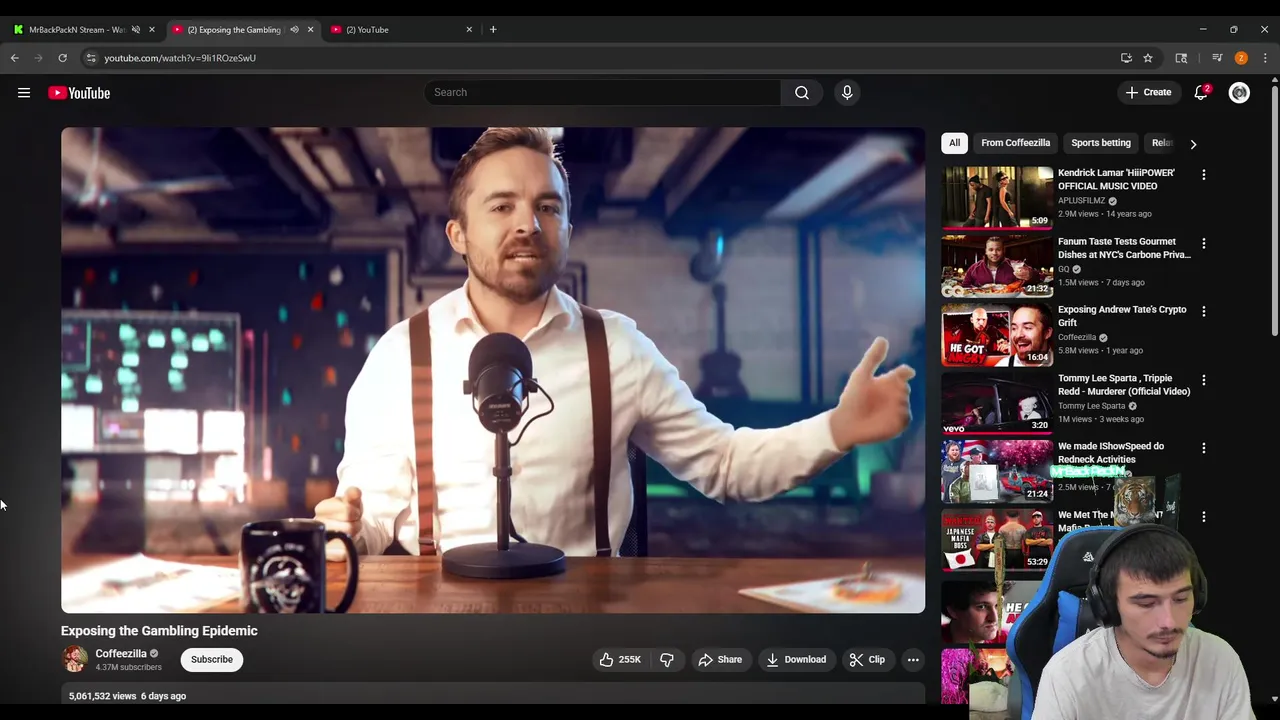Dislike the video with thumbs down

[x=667, y=659]
